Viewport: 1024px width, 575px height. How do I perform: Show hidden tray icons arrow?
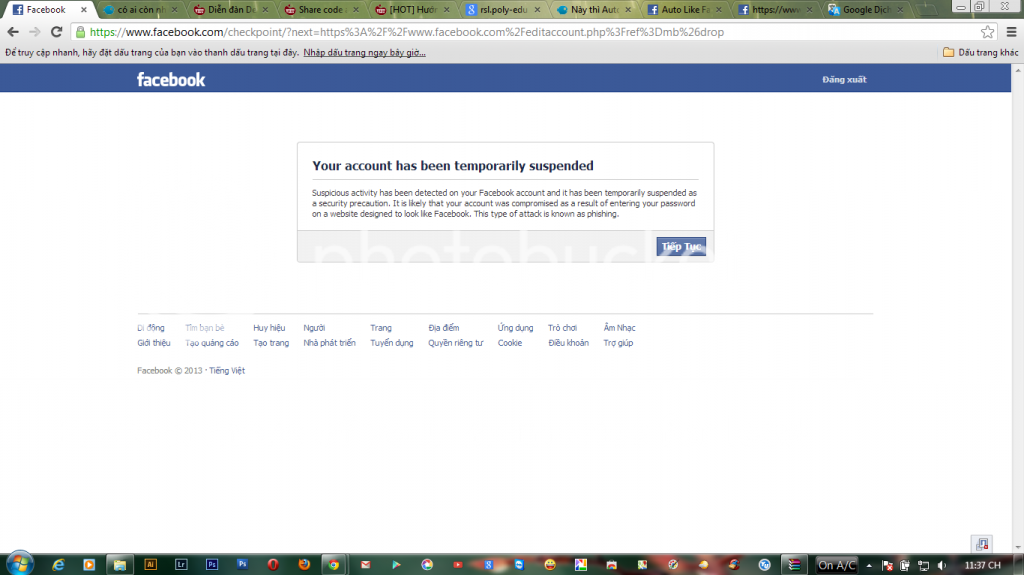[869, 565]
